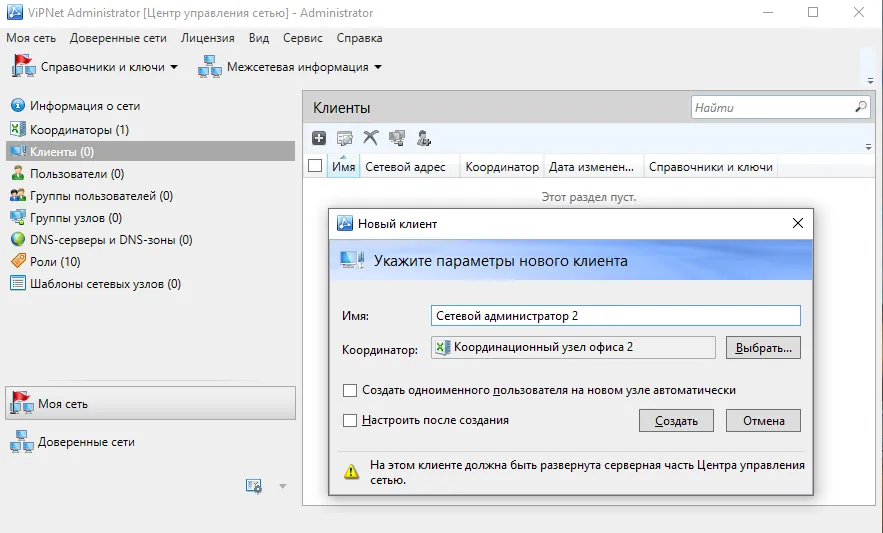Click the Моя сеть red flag icon

coord(22,403)
